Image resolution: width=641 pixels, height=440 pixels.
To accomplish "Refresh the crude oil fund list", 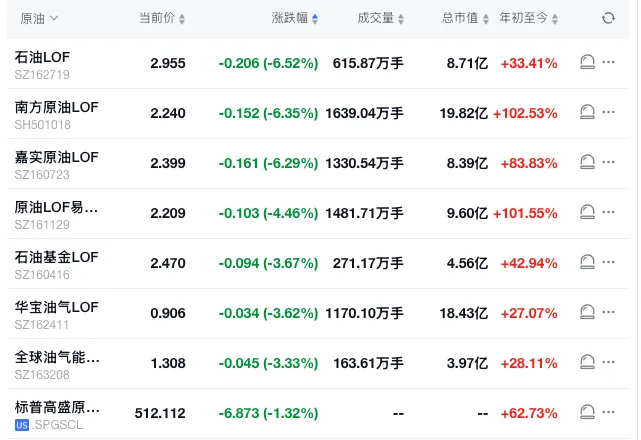I will coord(608,18).
